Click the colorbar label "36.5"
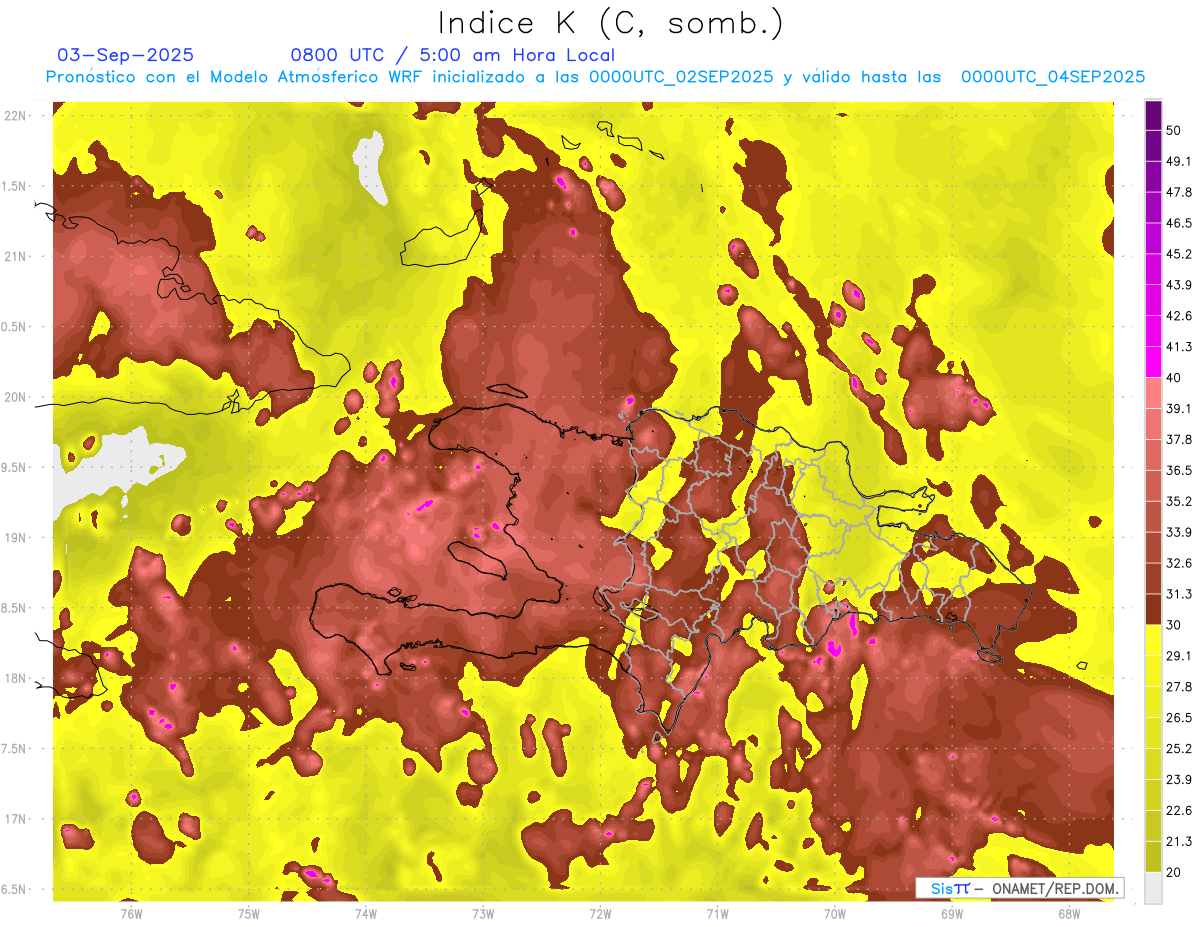Viewport: 1200px width, 927px height. 1179,470
